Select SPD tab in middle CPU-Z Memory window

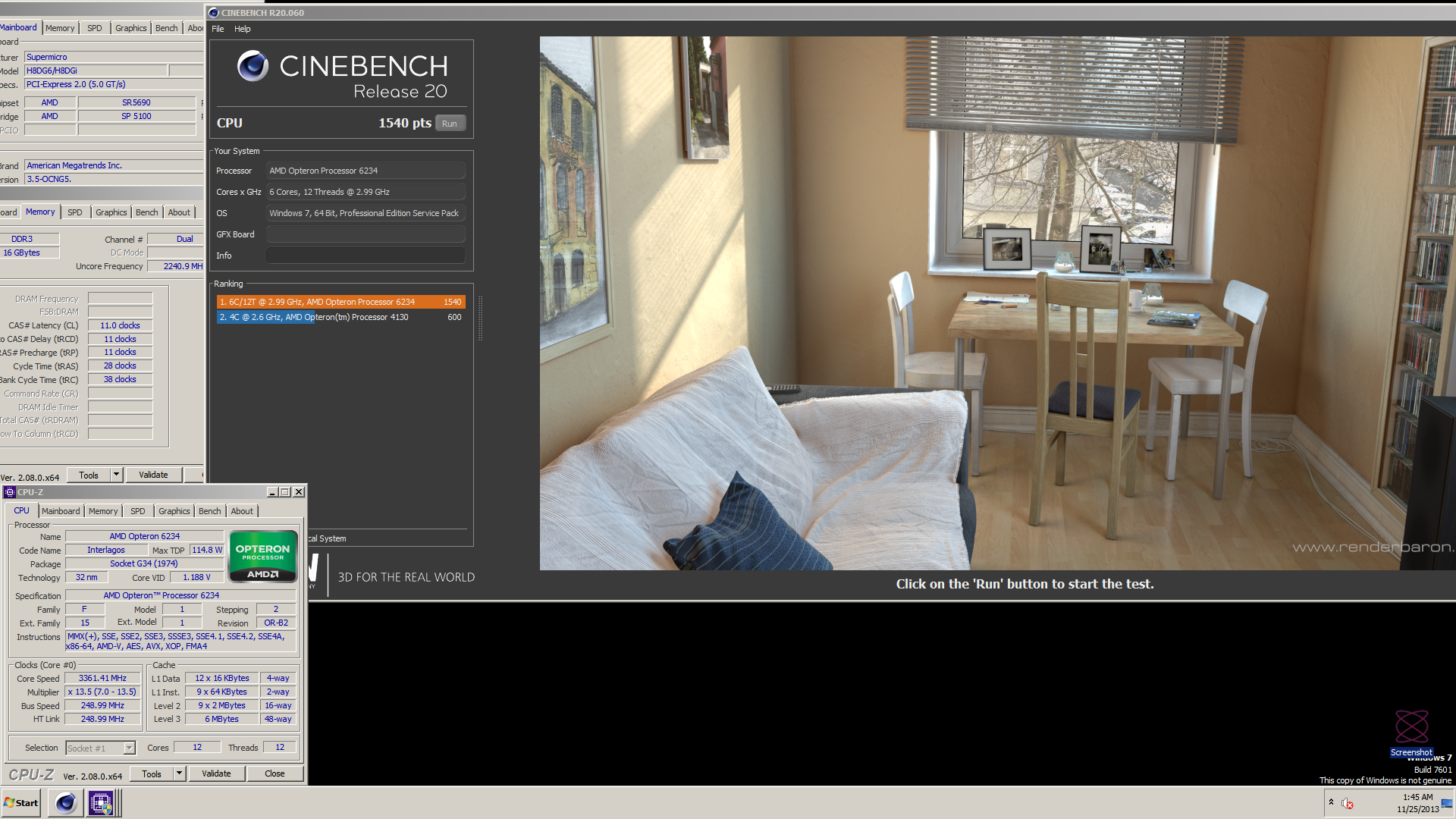click(x=74, y=212)
